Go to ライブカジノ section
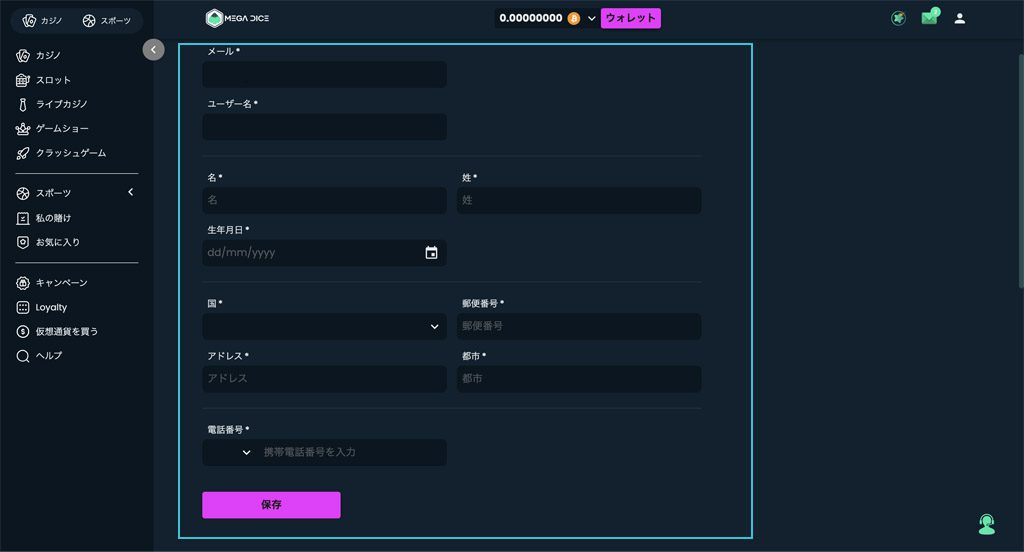 click(52, 104)
